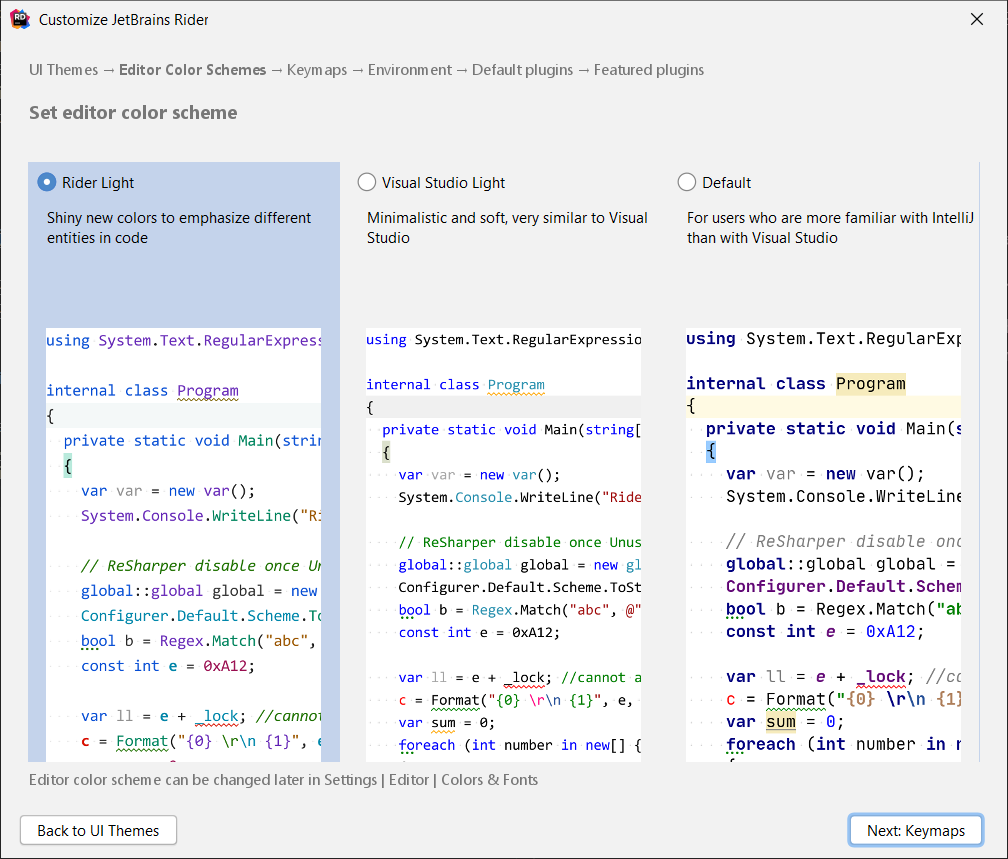Go to the UI Themes breadcrumb step
Screen dimensions: 1008x859
tap(64, 70)
